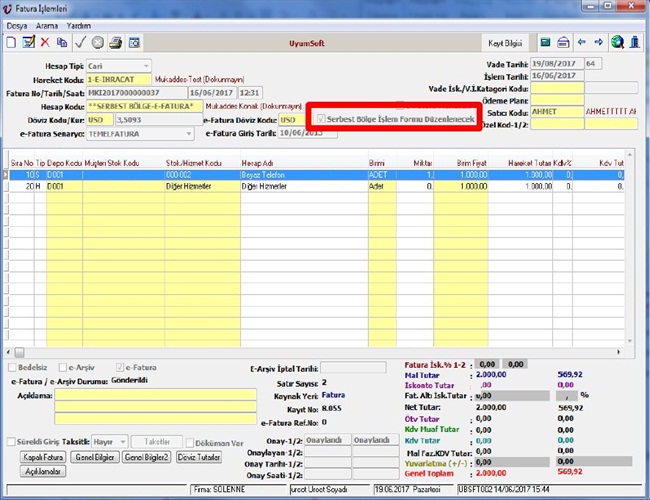The width and height of the screenshot is (650, 500).
Task: Click the checkmark save icon
Action: coord(80,42)
